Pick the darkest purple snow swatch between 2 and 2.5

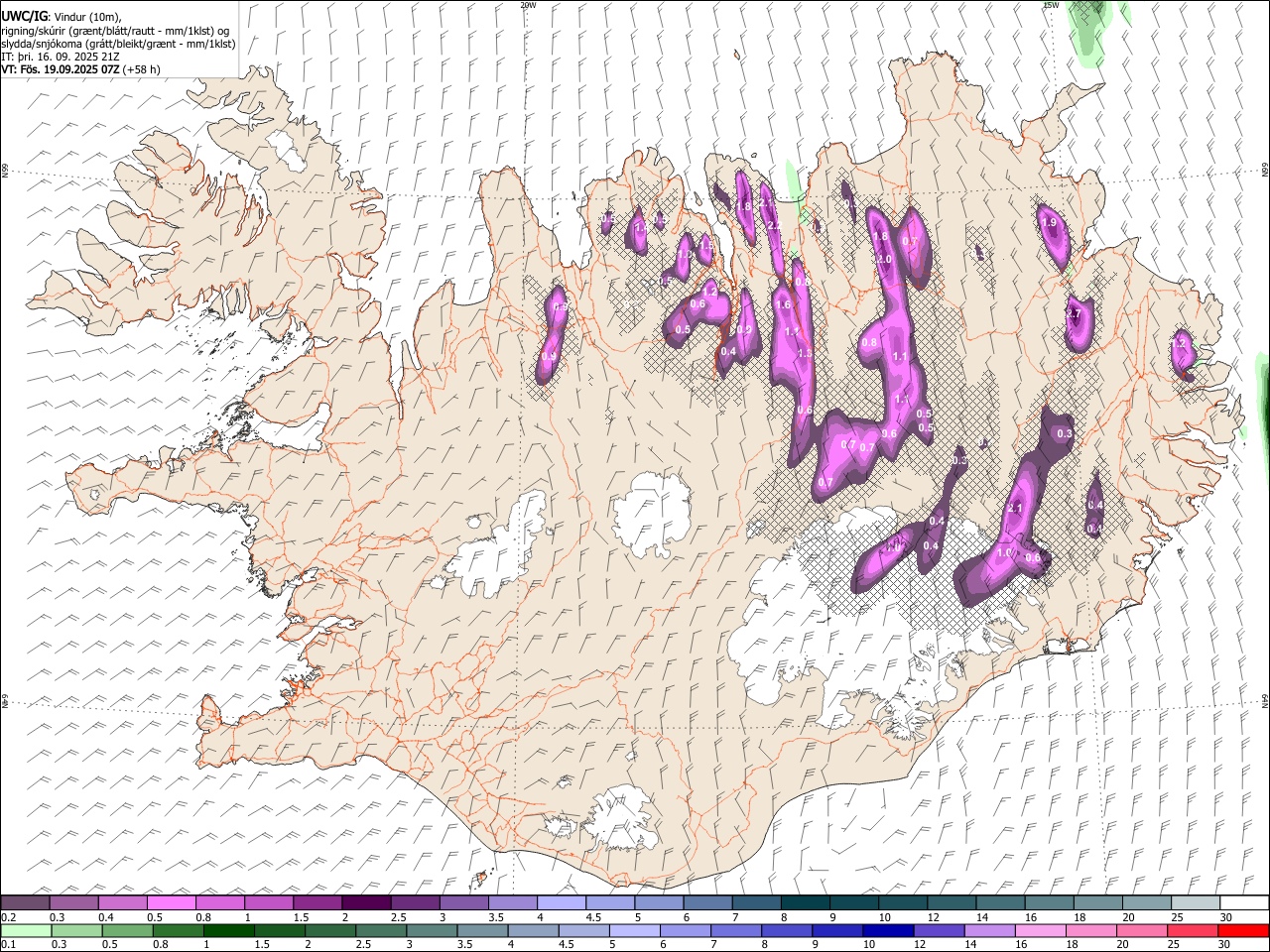click(366, 902)
